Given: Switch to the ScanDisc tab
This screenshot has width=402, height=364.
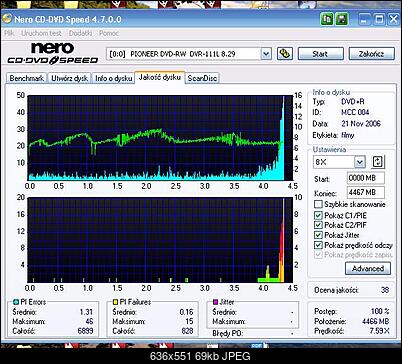Looking at the screenshot, I should [202, 78].
